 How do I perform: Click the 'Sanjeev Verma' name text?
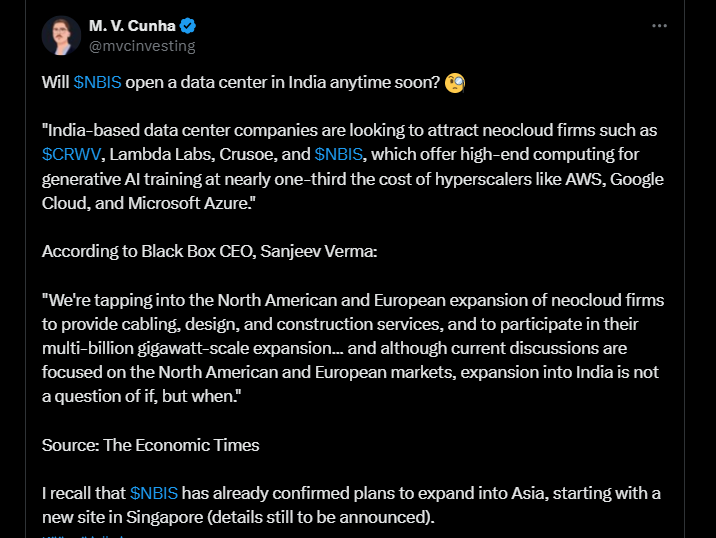click(318, 251)
